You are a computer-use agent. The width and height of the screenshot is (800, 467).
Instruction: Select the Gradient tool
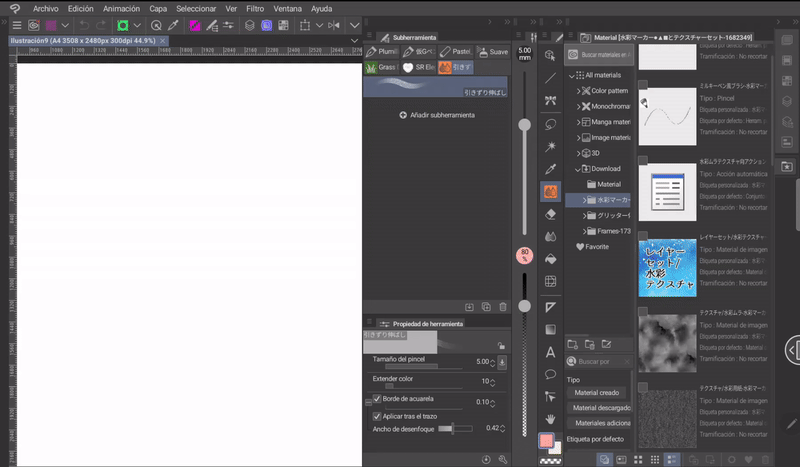click(x=550, y=330)
